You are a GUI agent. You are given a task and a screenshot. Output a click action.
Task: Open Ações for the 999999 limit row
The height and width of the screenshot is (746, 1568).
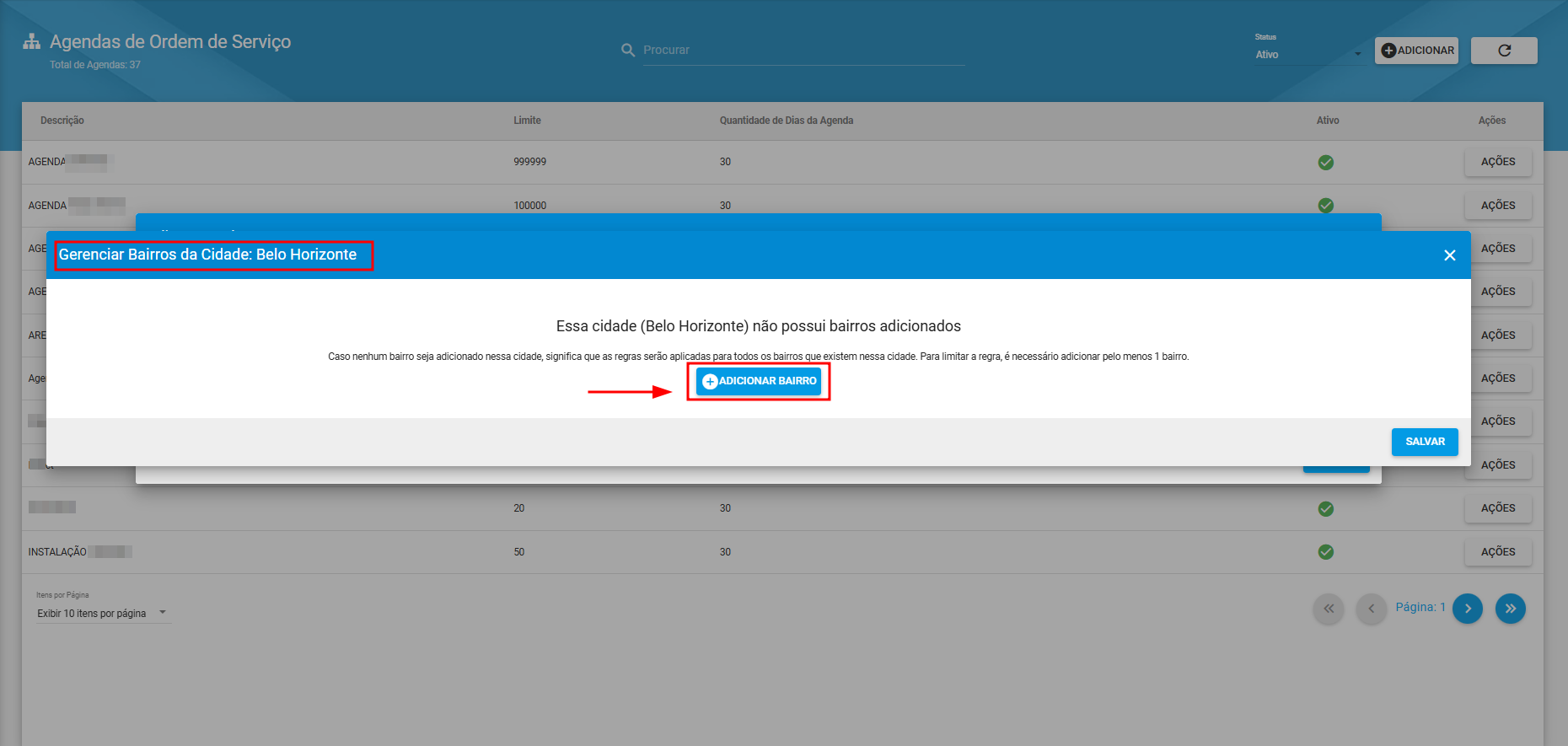click(x=1498, y=162)
